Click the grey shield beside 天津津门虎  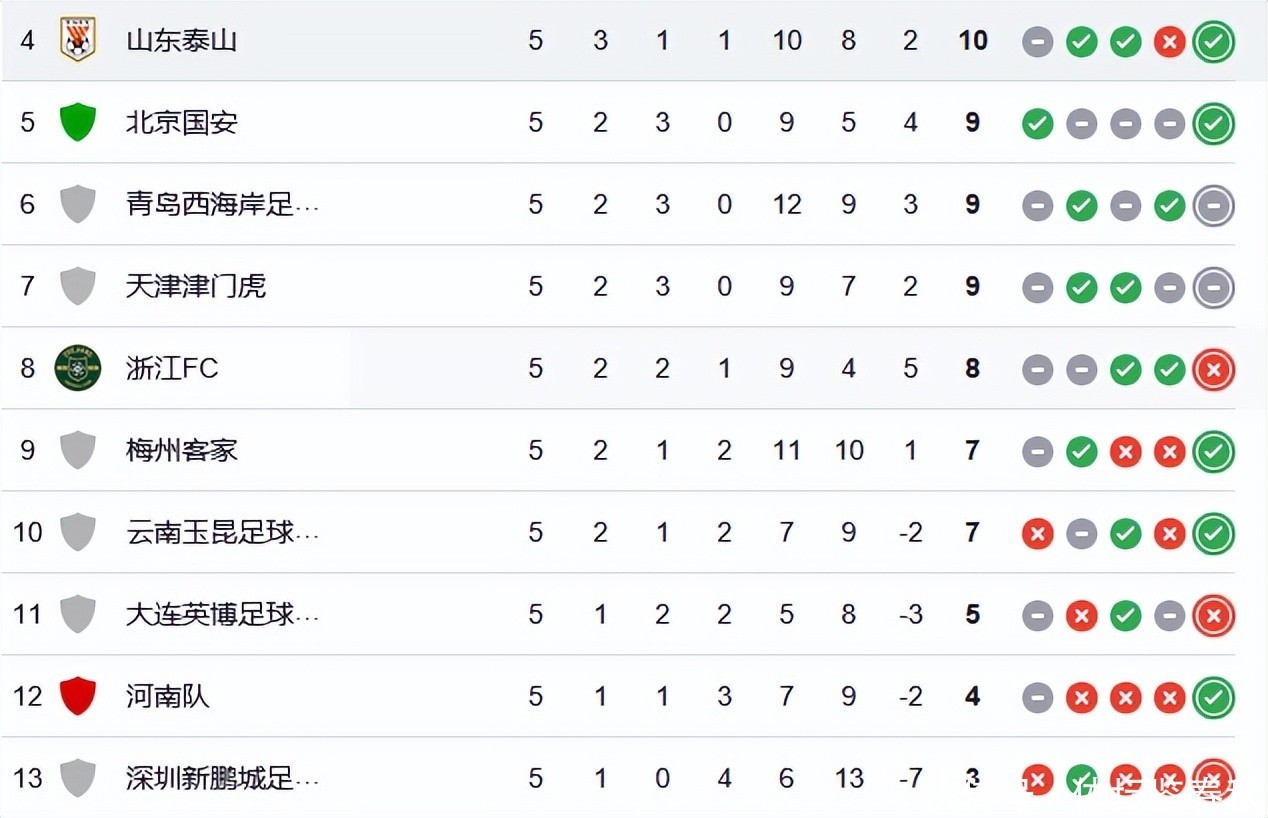(x=77, y=286)
